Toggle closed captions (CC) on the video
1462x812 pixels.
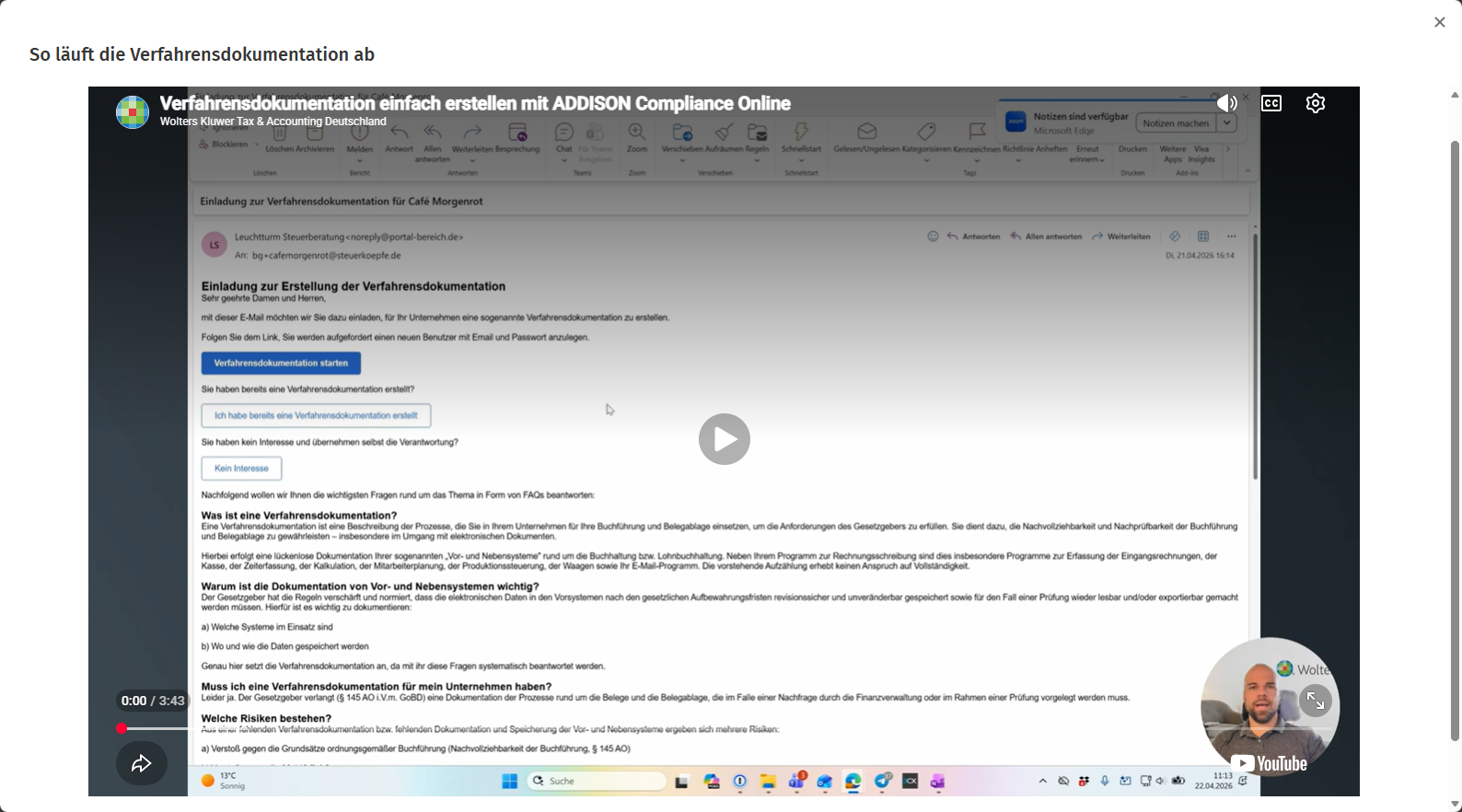(x=1271, y=103)
